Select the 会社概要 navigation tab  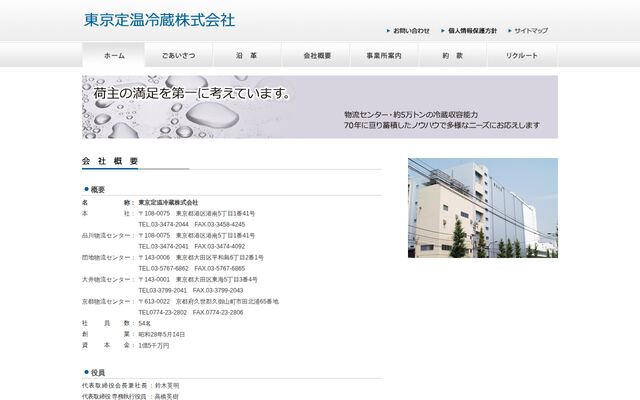click(x=317, y=55)
